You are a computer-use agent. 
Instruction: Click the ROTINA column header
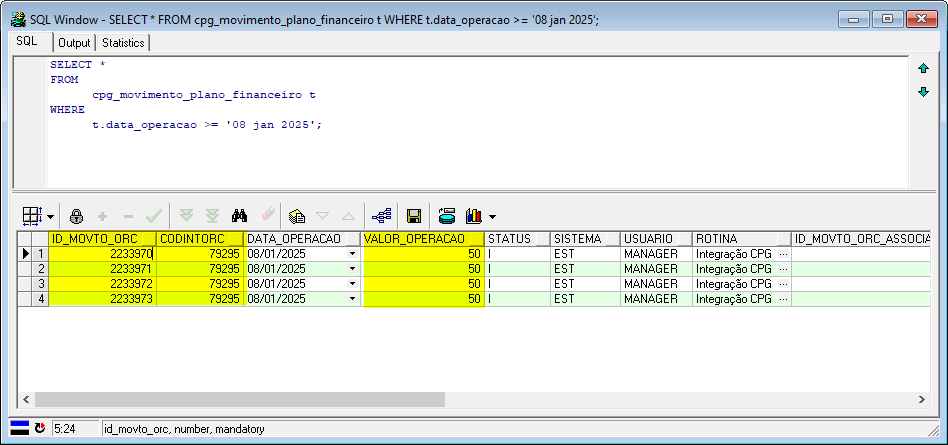pos(742,239)
